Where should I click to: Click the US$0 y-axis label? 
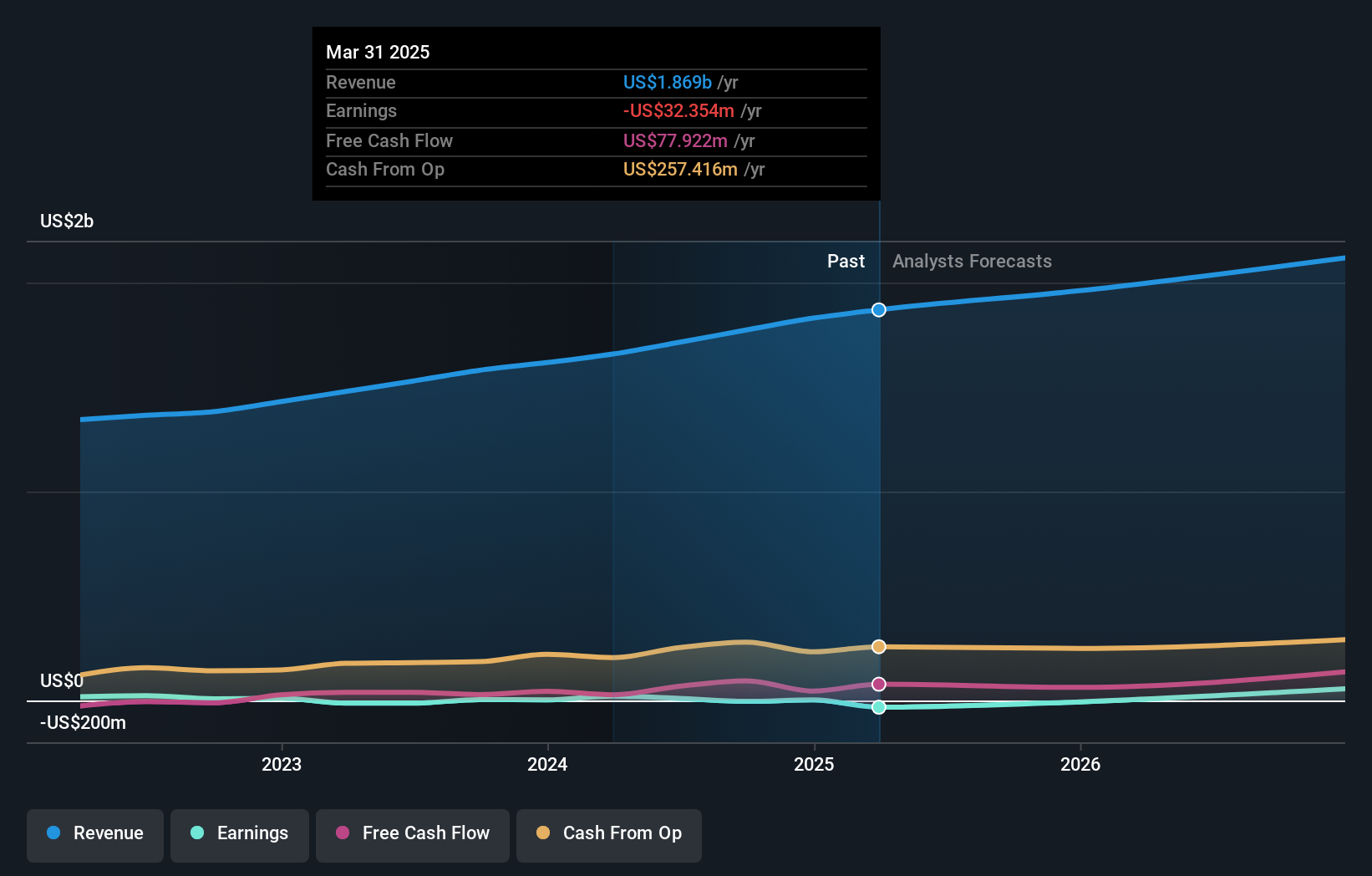[62, 681]
